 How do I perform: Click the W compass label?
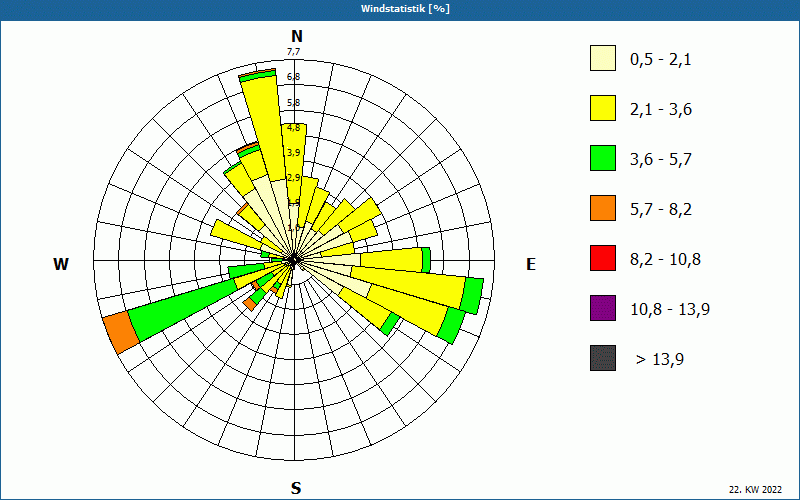tap(61, 264)
